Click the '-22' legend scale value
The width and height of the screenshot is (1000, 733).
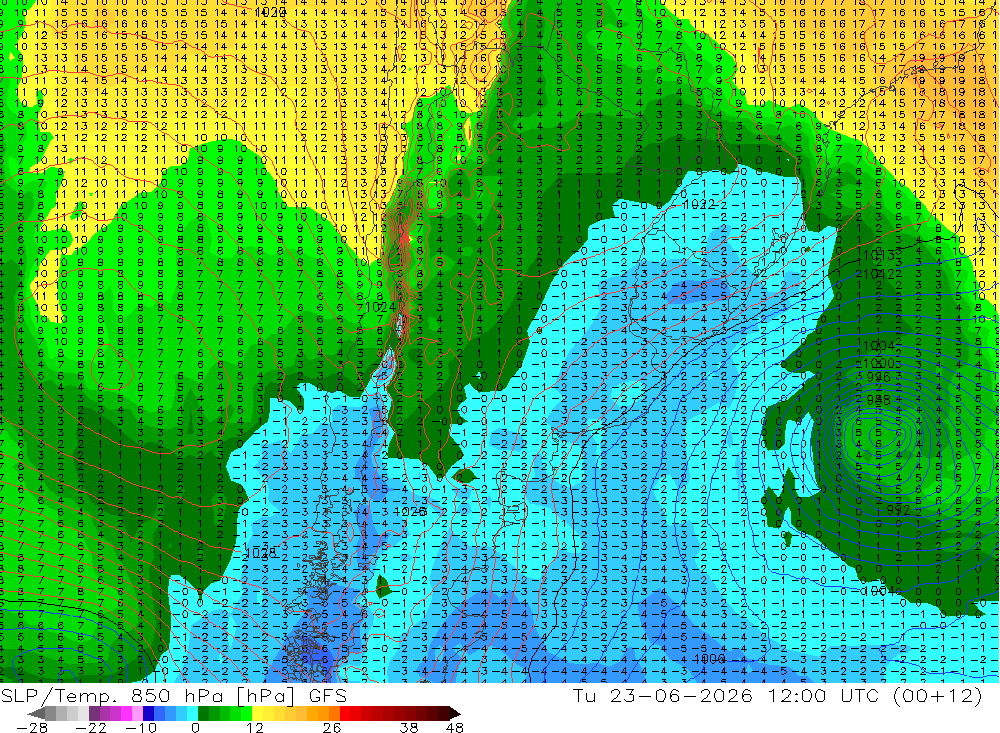coord(91,727)
